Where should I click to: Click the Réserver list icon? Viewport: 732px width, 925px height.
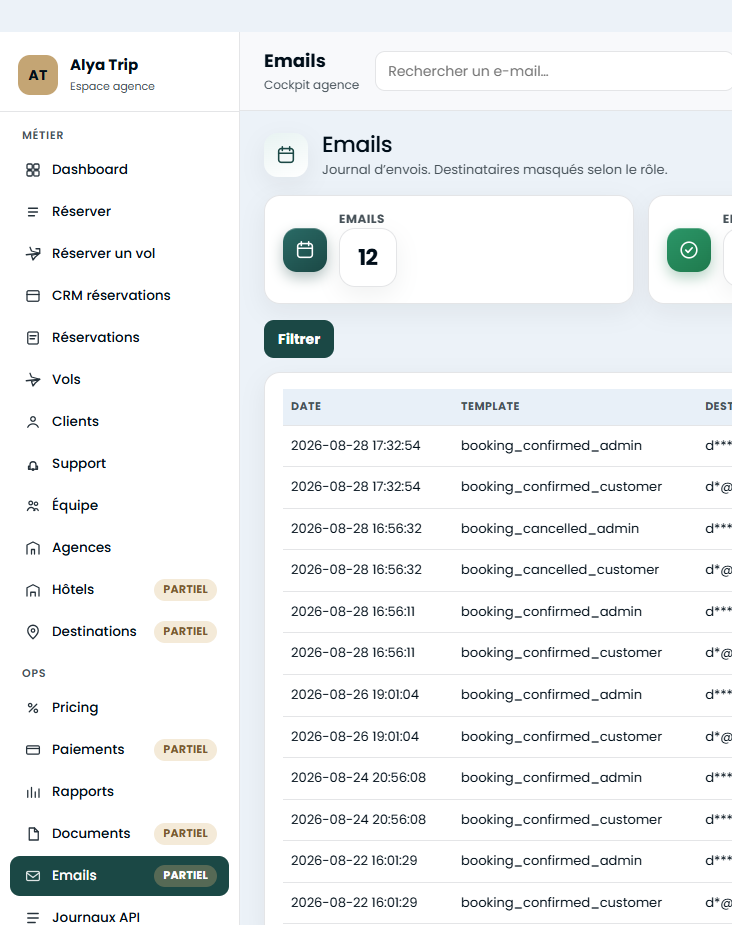[x=33, y=212]
